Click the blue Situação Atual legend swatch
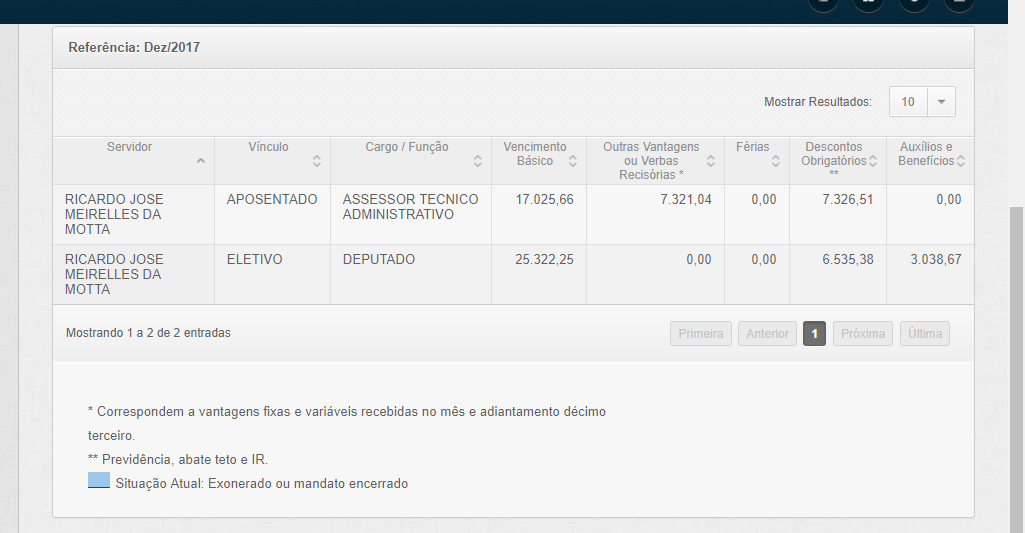The height and width of the screenshot is (533, 1025). (x=98, y=481)
